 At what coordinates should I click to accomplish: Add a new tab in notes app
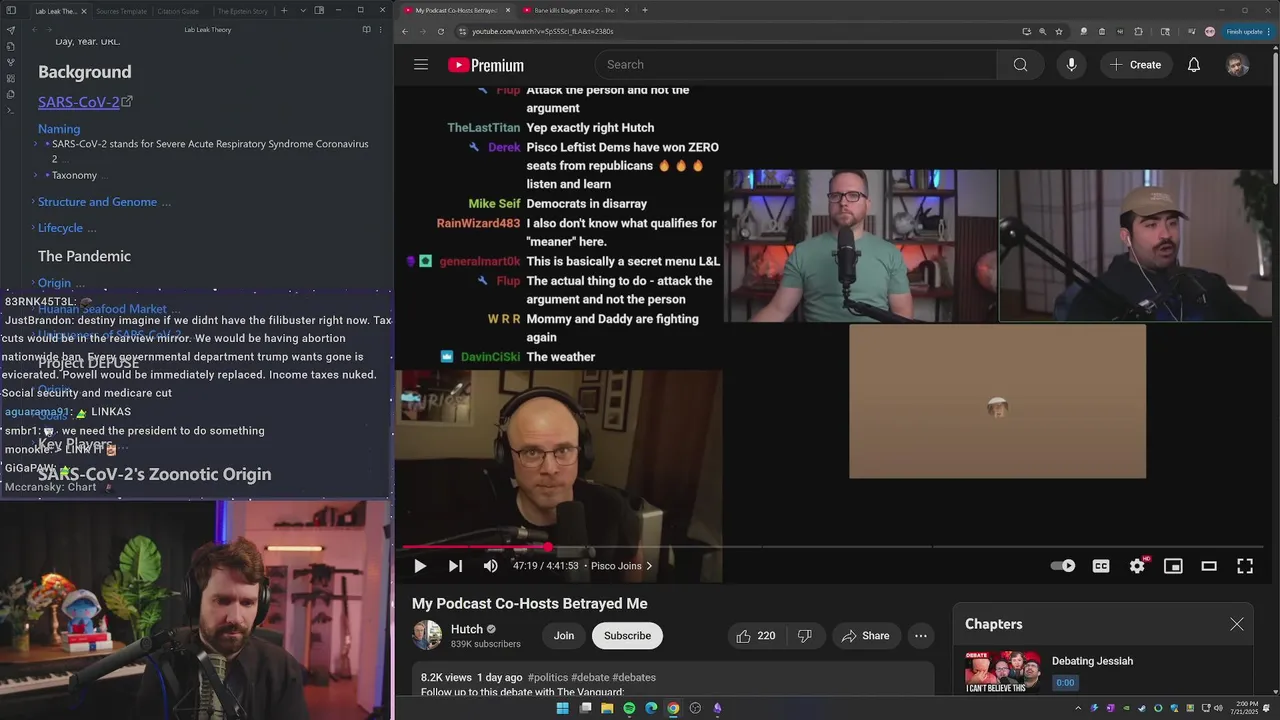coord(284,11)
